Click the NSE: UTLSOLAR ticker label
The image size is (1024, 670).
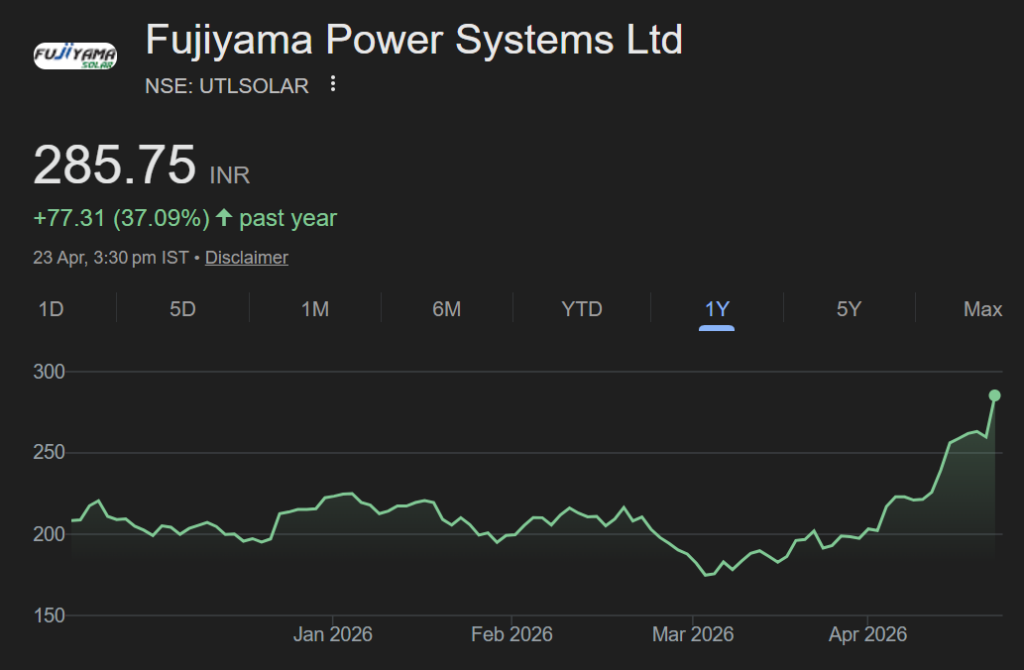[227, 86]
